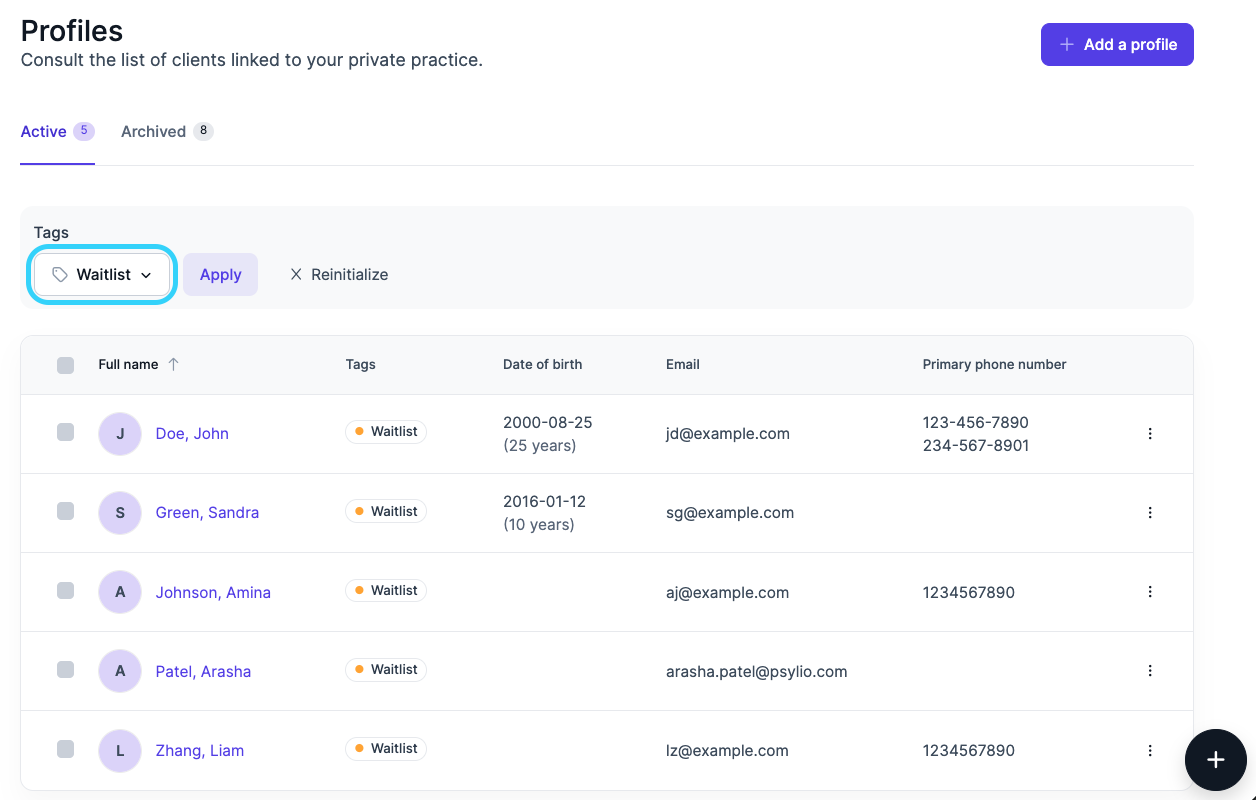Expand the Waitlist tags dropdown

click(102, 275)
